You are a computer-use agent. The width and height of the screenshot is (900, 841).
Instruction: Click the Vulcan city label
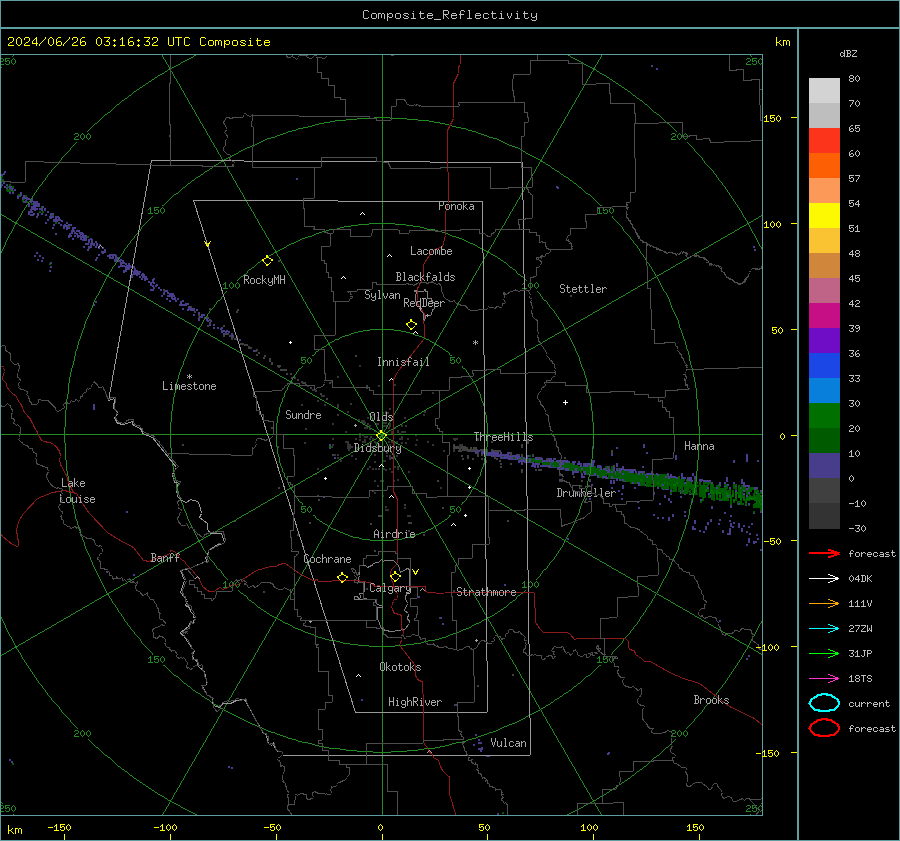pos(508,743)
